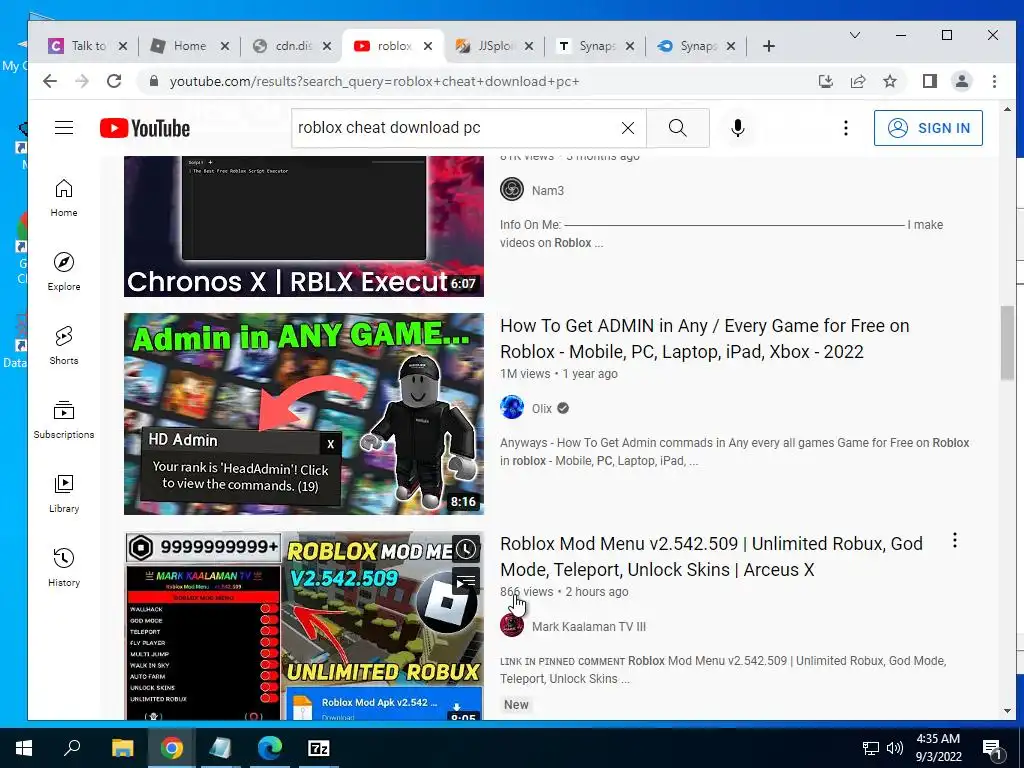Viewport: 1024px width, 768px height.
Task: Click the address bar URL
Action: click(374, 82)
